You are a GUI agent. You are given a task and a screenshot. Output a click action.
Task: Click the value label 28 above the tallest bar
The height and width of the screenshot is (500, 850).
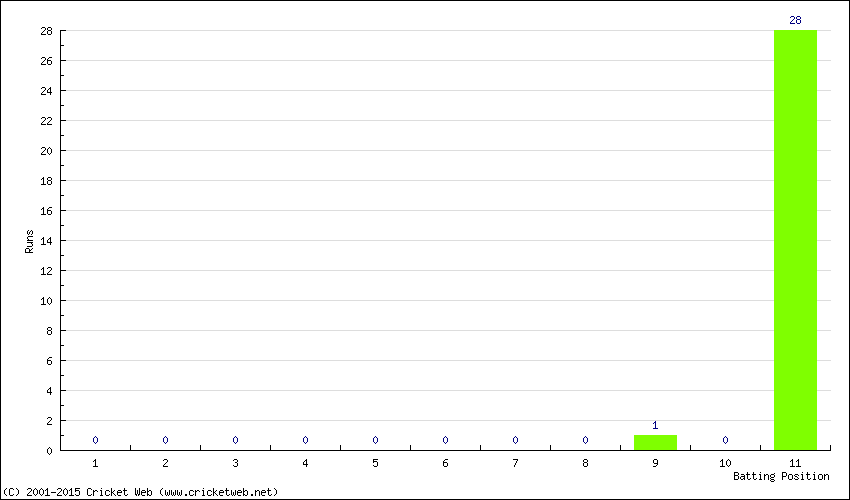pos(795,21)
